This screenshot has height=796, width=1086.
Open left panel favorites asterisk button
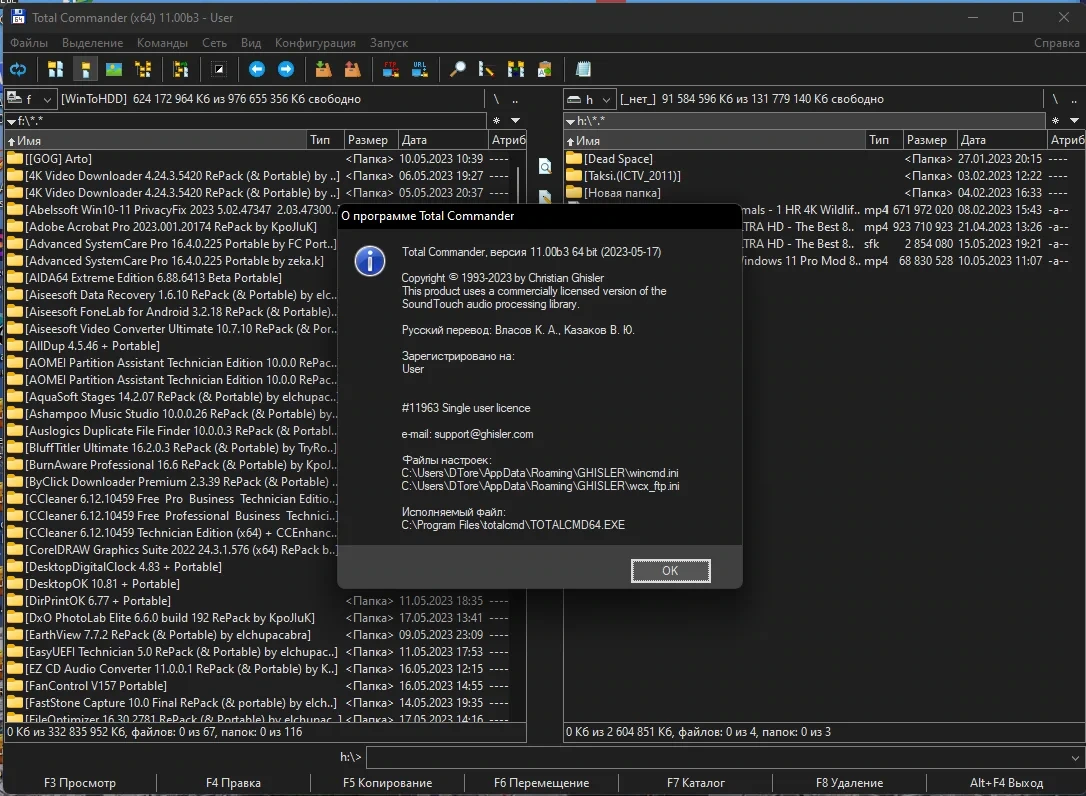click(x=497, y=121)
